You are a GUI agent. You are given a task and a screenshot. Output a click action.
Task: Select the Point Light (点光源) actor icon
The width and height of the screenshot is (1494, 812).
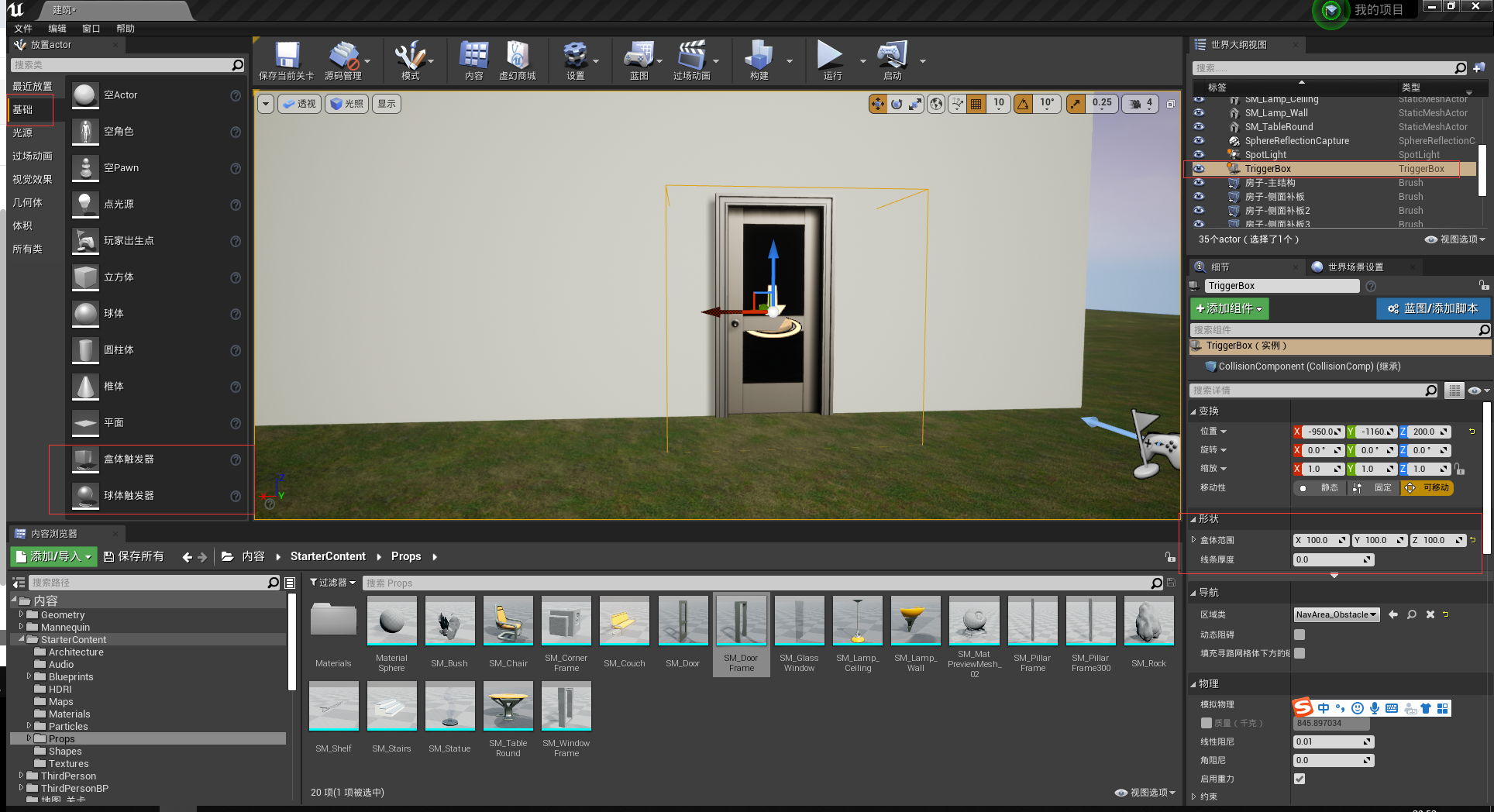(85, 205)
